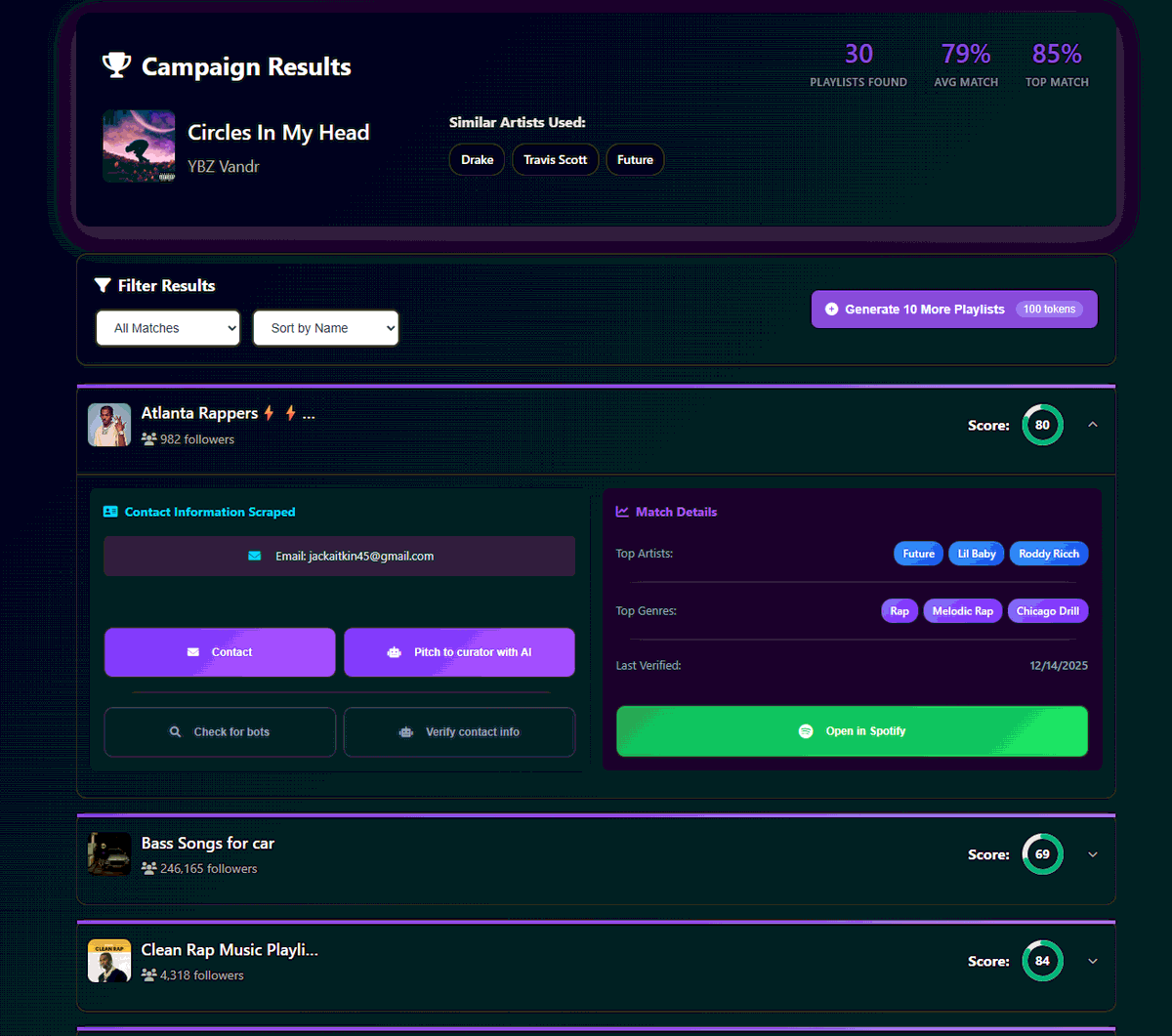Click the 79% Avg Match stat
This screenshot has height=1036, width=1172.
pyautogui.click(x=966, y=65)
